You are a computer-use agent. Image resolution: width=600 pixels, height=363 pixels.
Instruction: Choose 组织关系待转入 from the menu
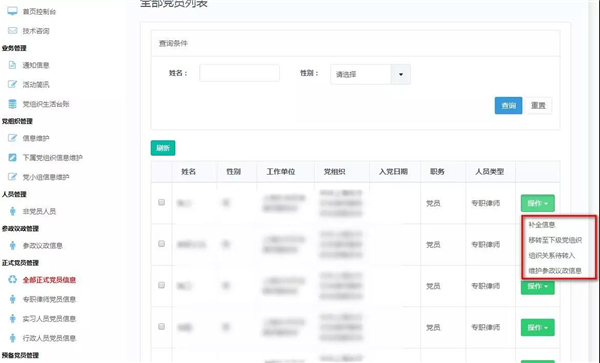(x=552, y=256)
